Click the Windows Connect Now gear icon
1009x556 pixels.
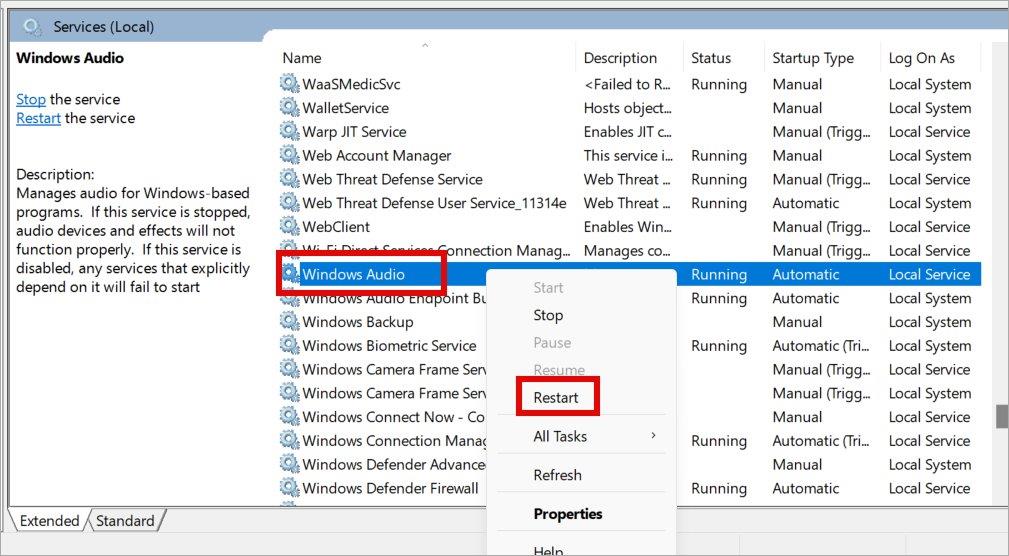(x=290, y=417)
